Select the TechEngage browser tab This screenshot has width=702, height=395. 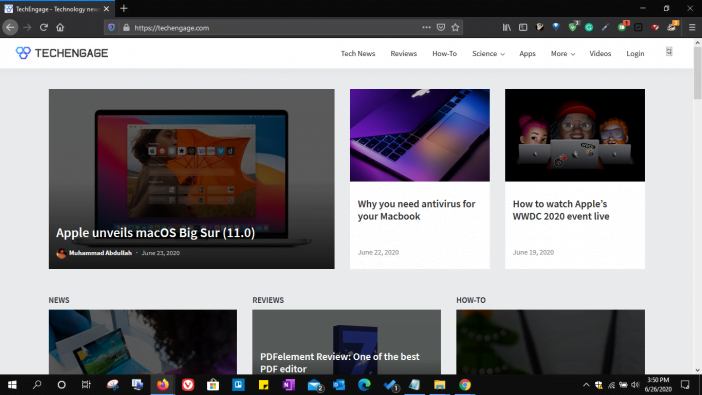pos(57,9)
